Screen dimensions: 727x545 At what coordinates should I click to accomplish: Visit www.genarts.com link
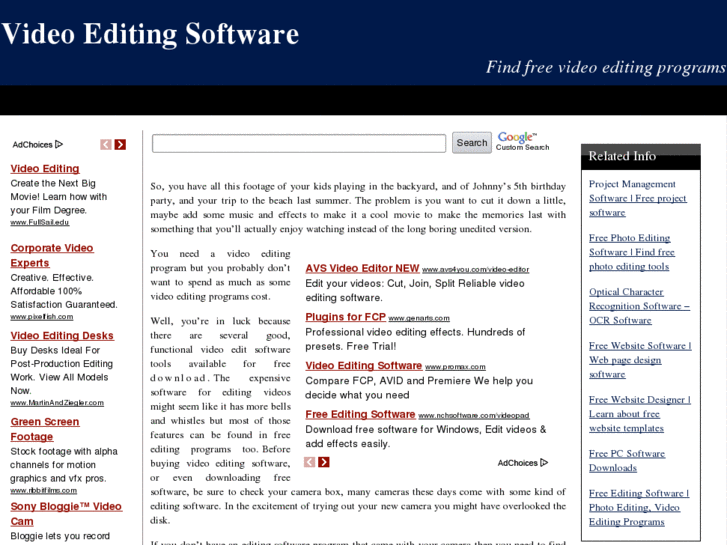coord(419,318)
